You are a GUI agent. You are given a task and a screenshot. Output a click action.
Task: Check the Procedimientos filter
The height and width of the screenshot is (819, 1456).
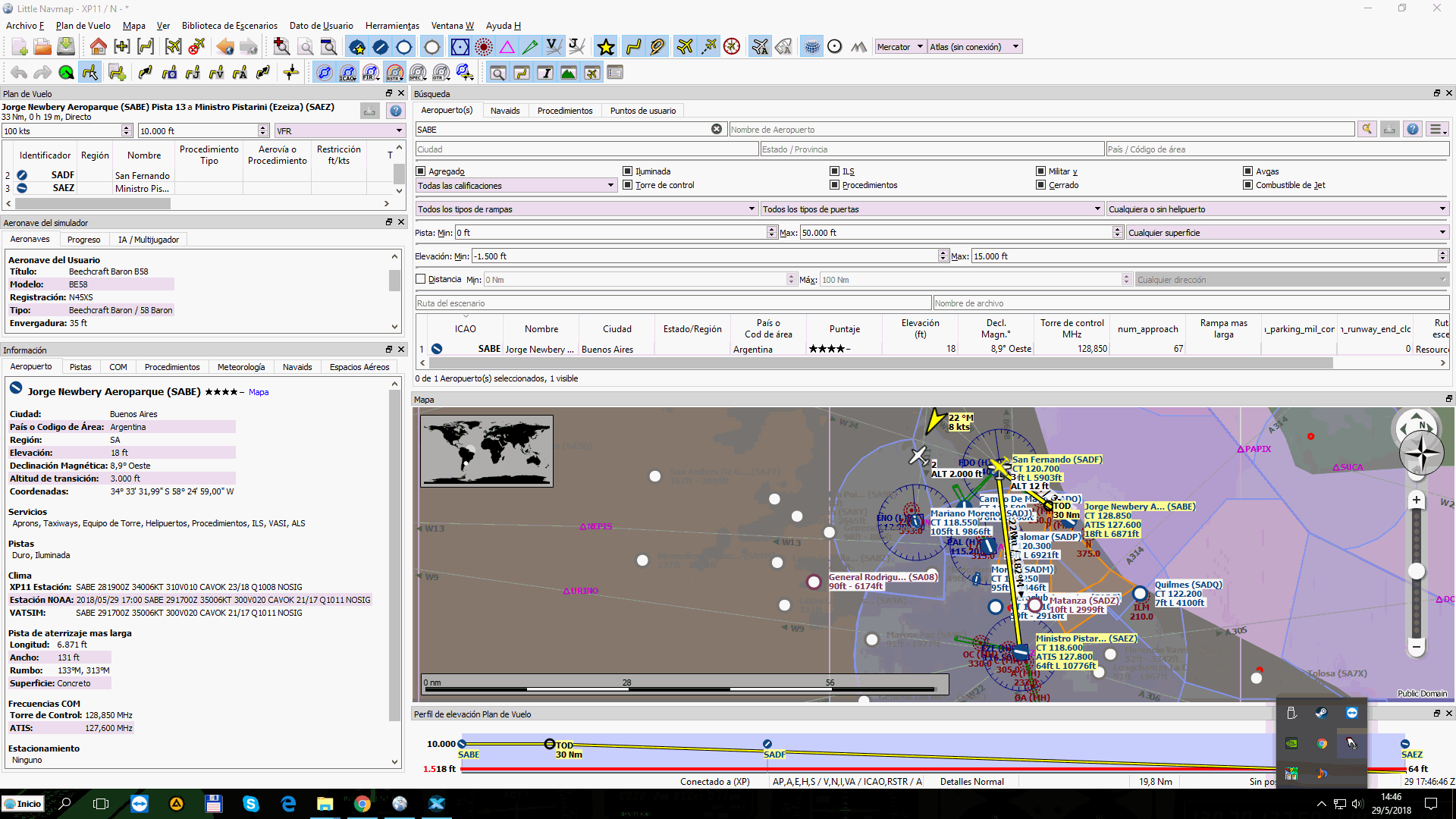click(x=834, y=185)
